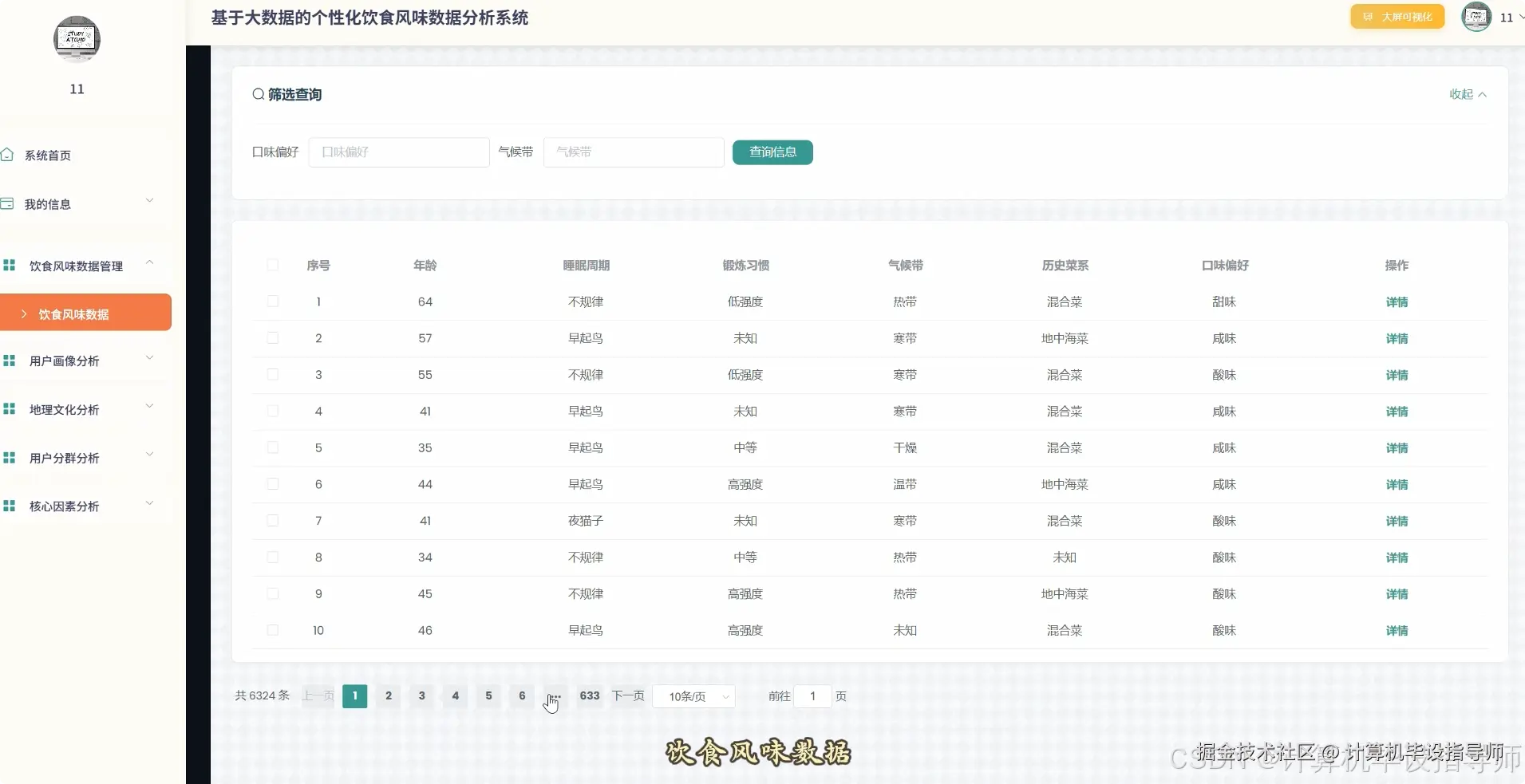Select the 地理文化分析 sidebar icon
This screenshot has width=1525, height=784.
coord(10,409)
